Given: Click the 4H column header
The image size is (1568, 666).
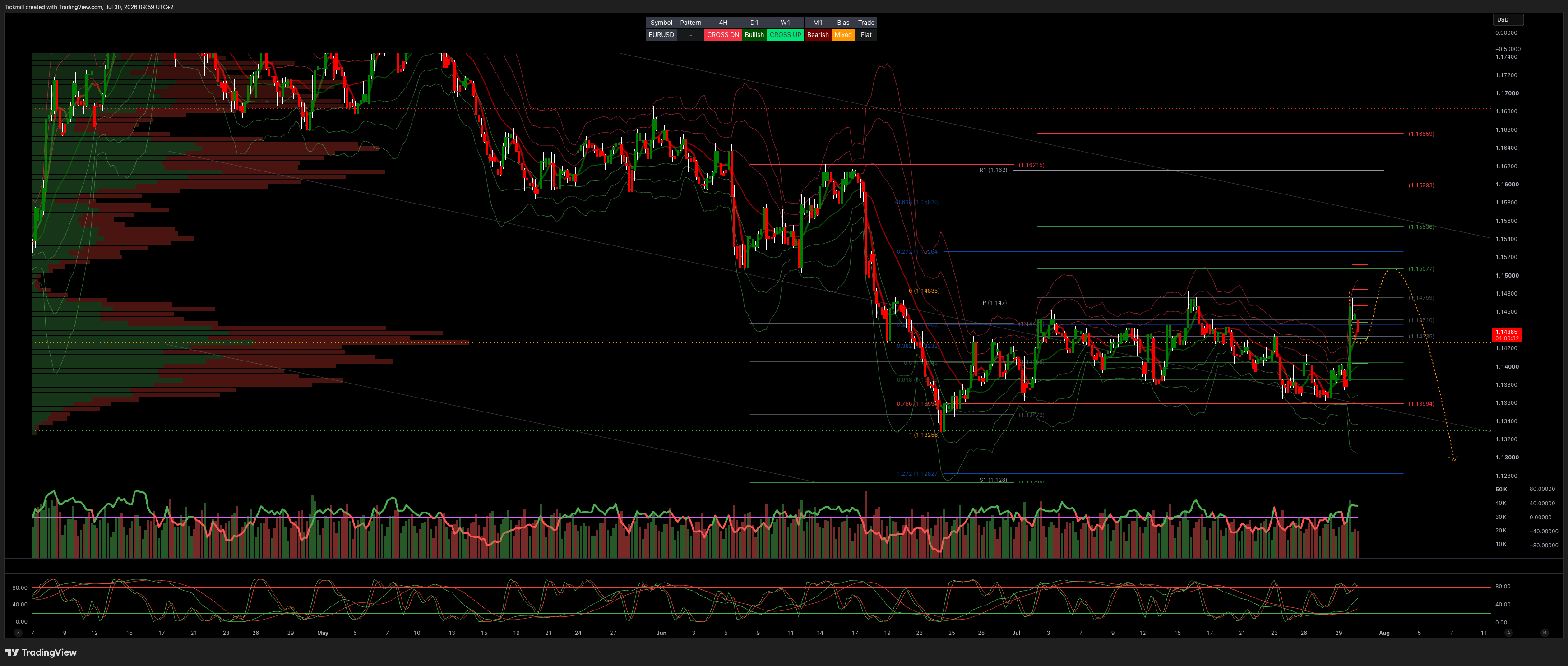Looking at the screenshot, I should coord(723,23).
